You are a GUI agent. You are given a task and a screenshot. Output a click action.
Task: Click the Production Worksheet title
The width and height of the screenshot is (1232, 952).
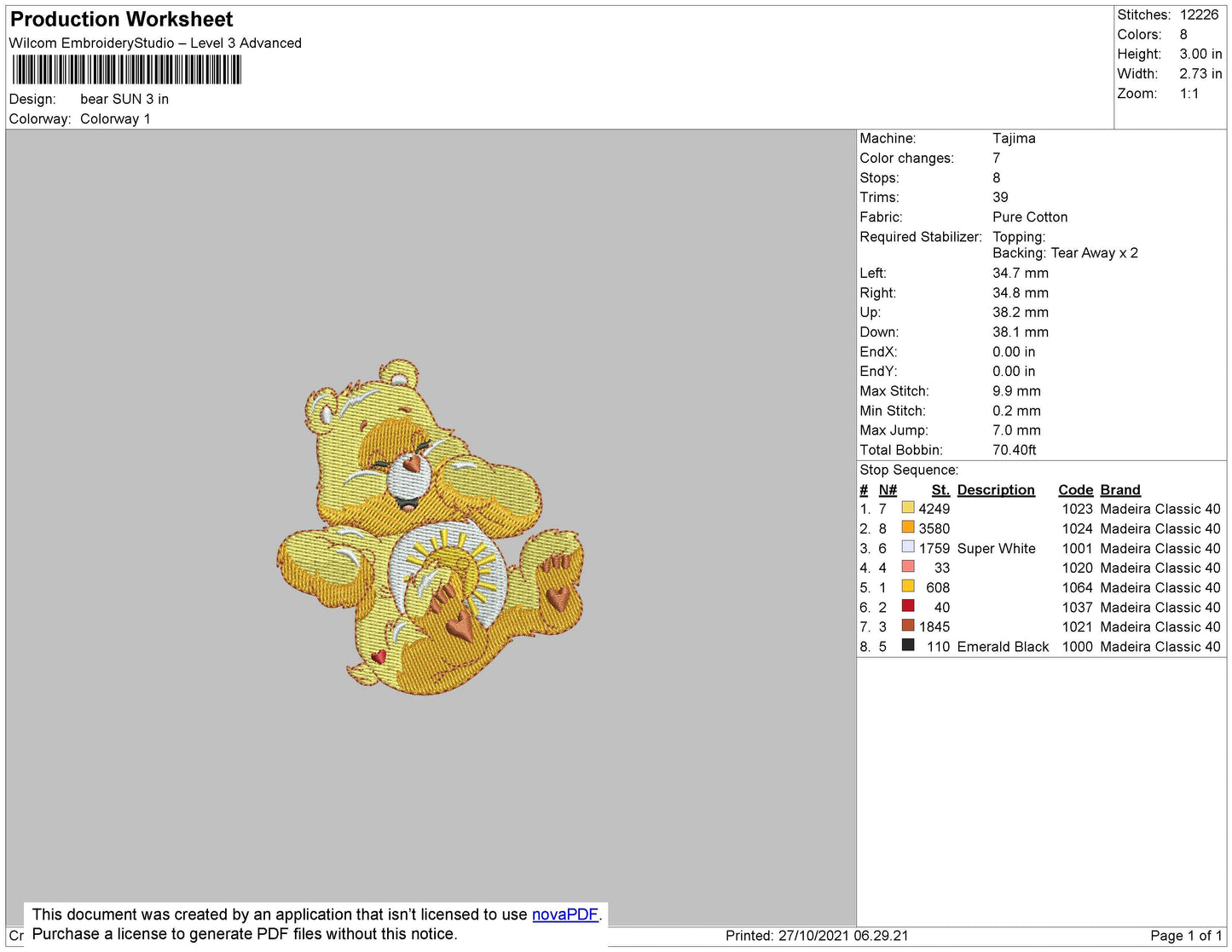tap(121, 20)
